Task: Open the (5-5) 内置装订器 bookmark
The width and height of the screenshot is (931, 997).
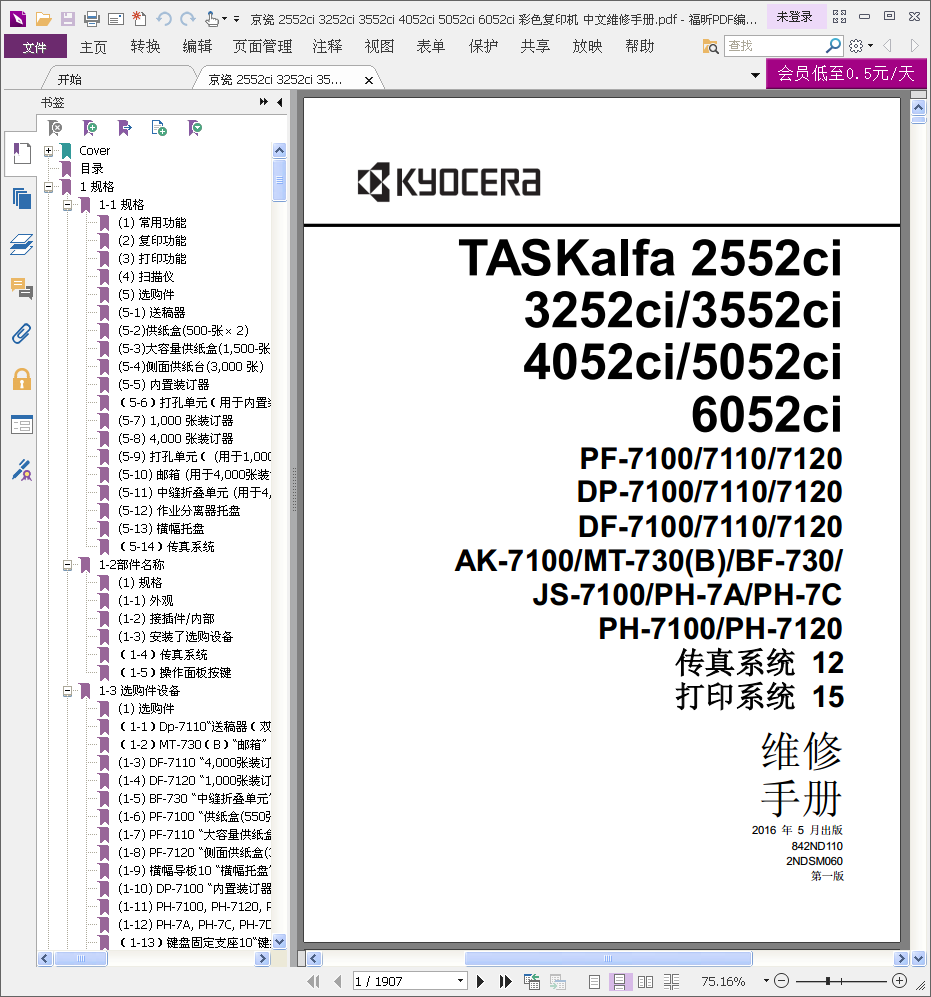Action: coord(163,385)
